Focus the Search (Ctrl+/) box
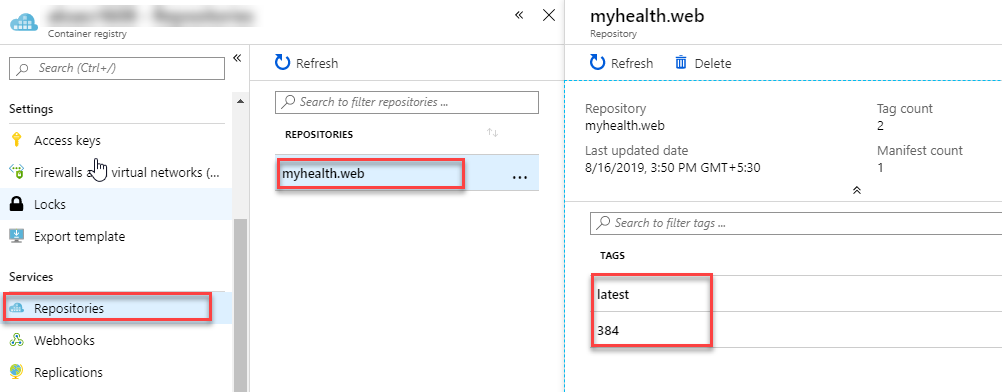This screenshot has width=1002, height=392. (117, 68)
